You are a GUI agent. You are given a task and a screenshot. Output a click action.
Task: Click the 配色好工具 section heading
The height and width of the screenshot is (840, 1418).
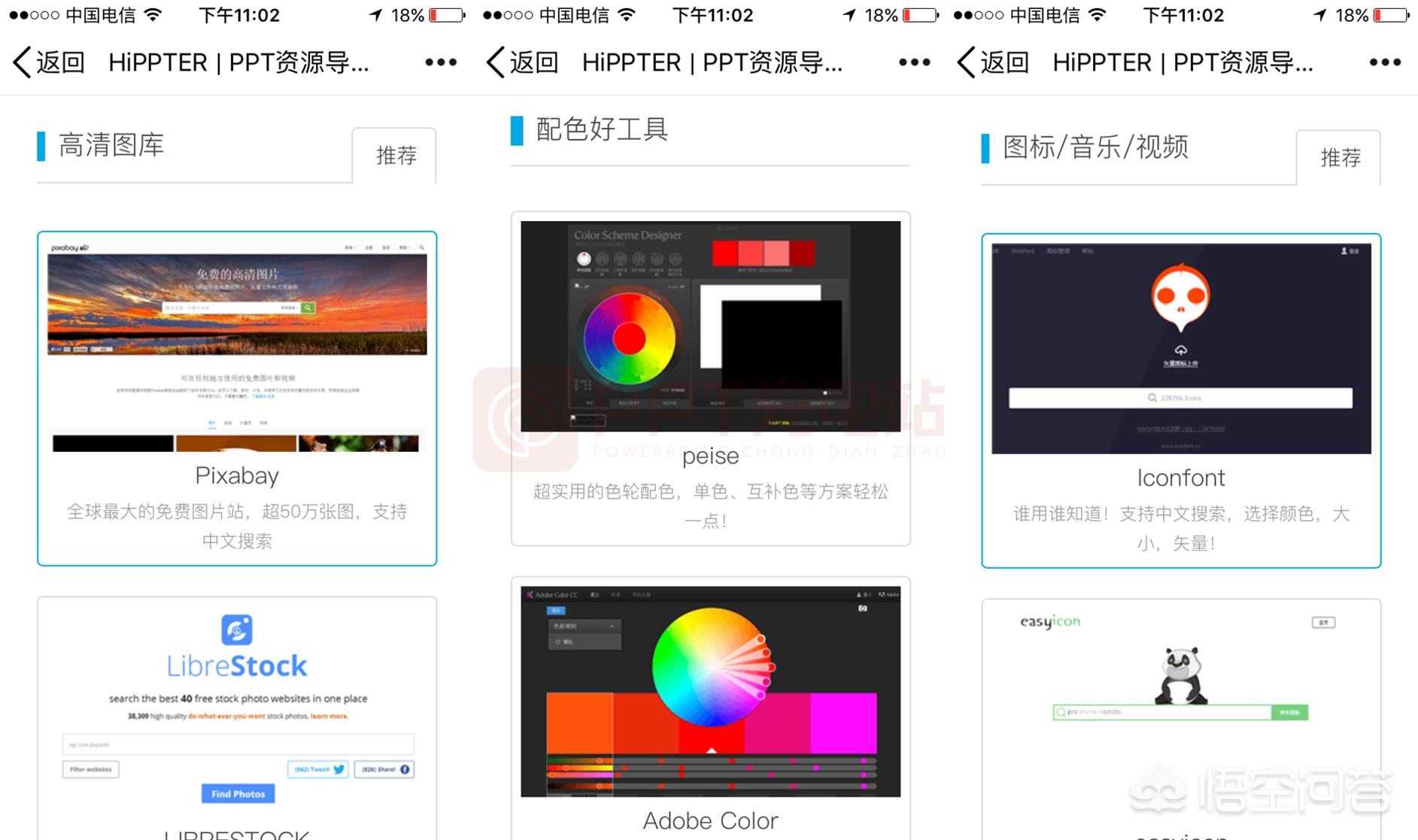tap(602, 129)
